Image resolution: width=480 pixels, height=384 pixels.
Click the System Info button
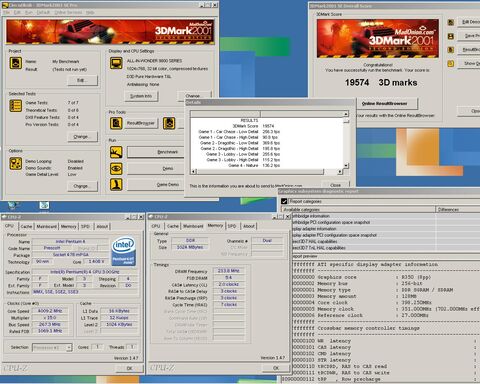point(141,96)
